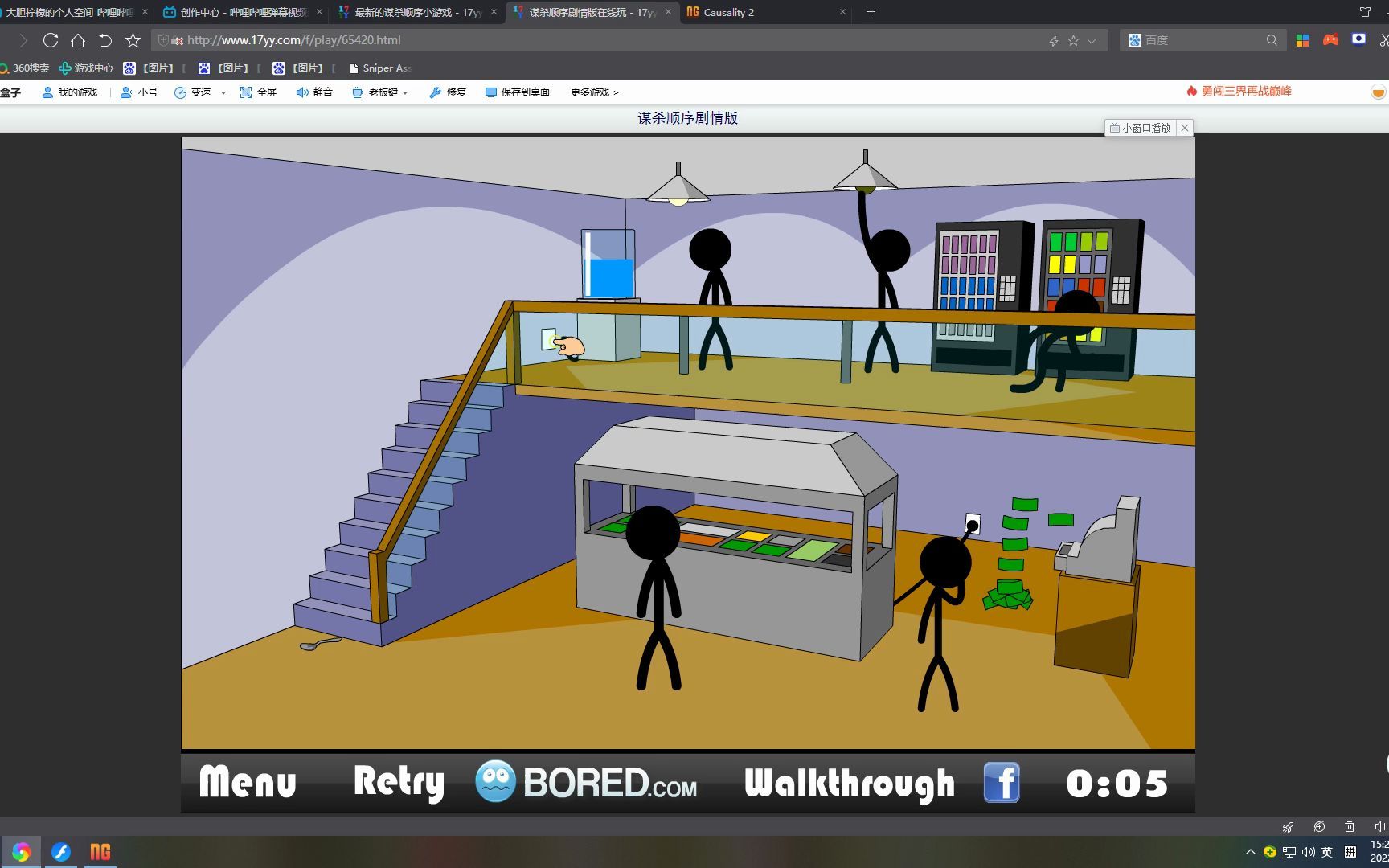Click the left vending machine
Screen dimensions: 1389x868
pos(982,296)
